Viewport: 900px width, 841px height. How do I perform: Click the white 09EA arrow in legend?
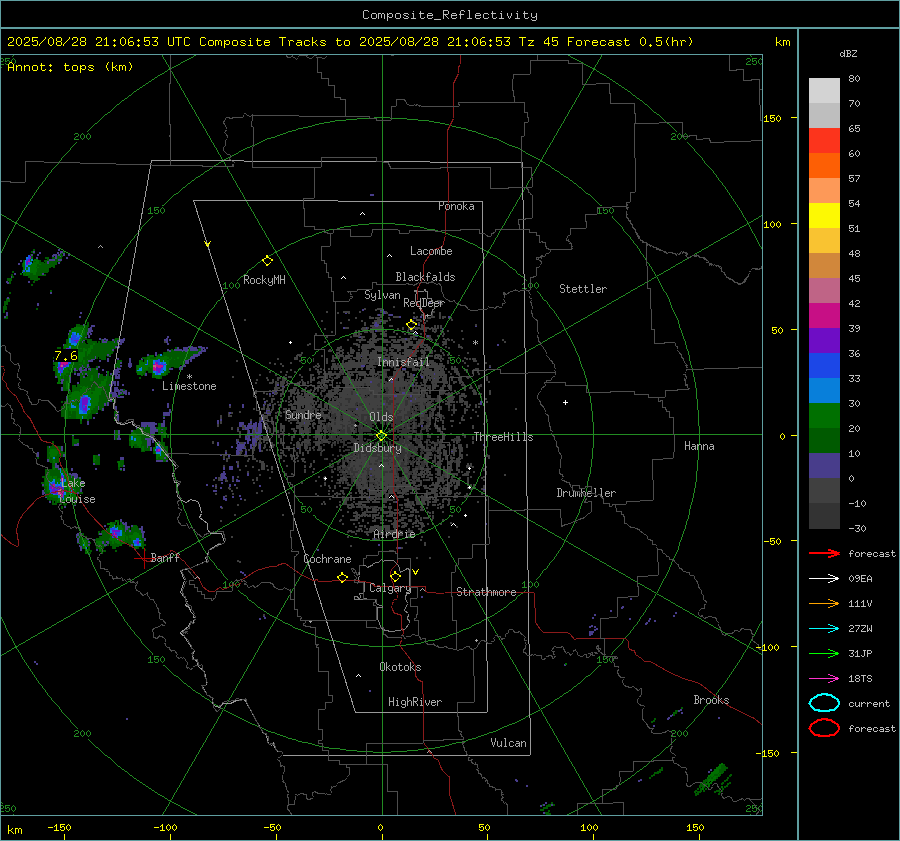click(824, 578)
